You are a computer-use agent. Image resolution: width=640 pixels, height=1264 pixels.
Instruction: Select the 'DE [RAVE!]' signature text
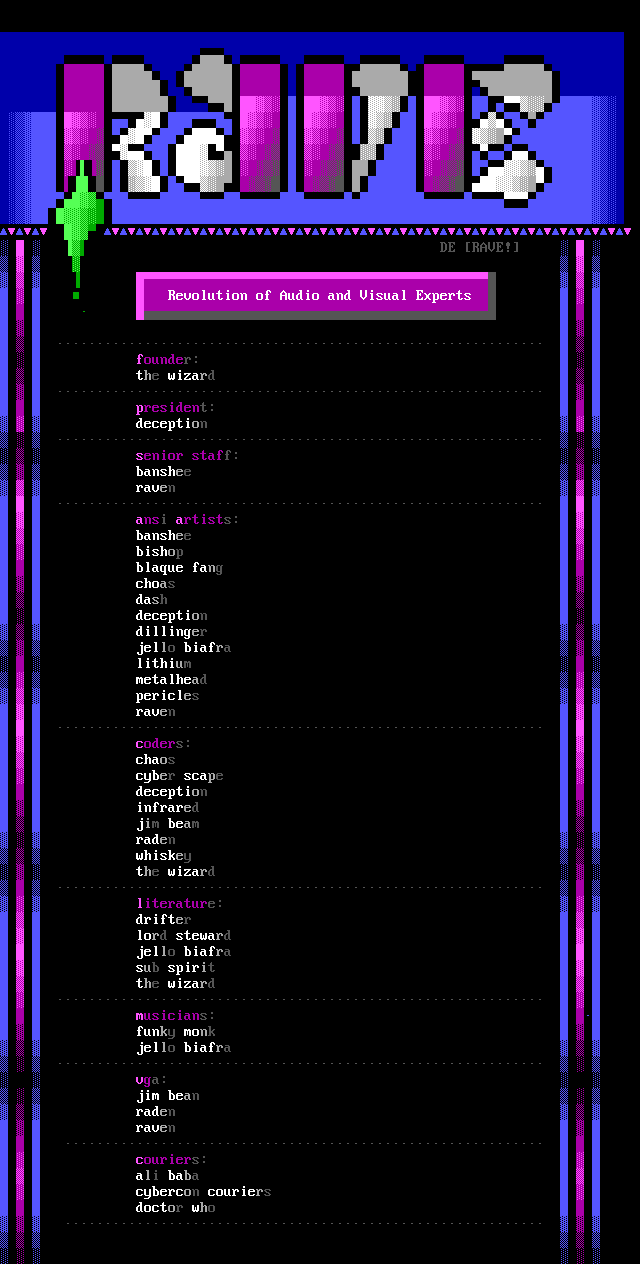(x=479, y=247)
